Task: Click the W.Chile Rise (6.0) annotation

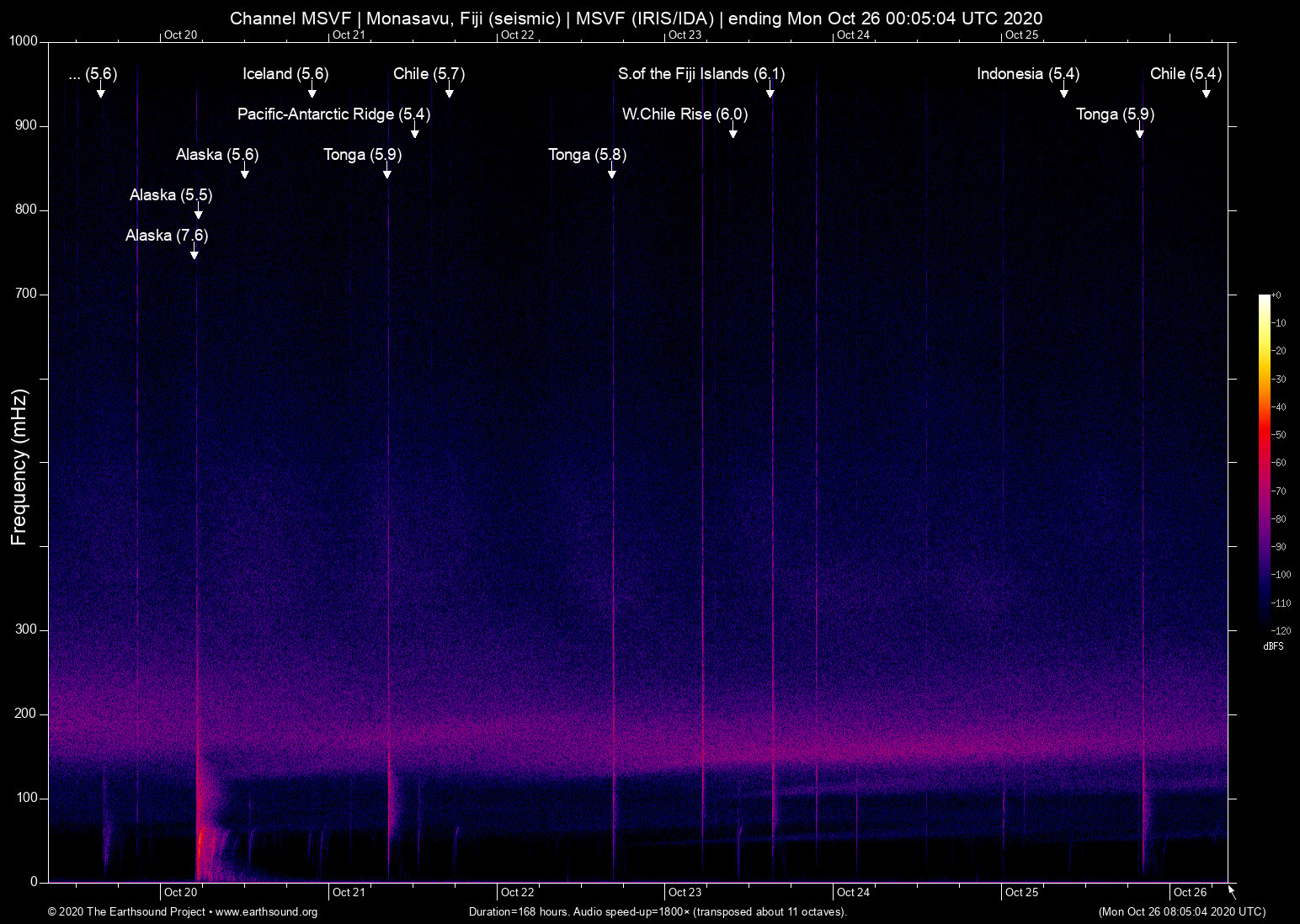Action: [x=684, y=114]
